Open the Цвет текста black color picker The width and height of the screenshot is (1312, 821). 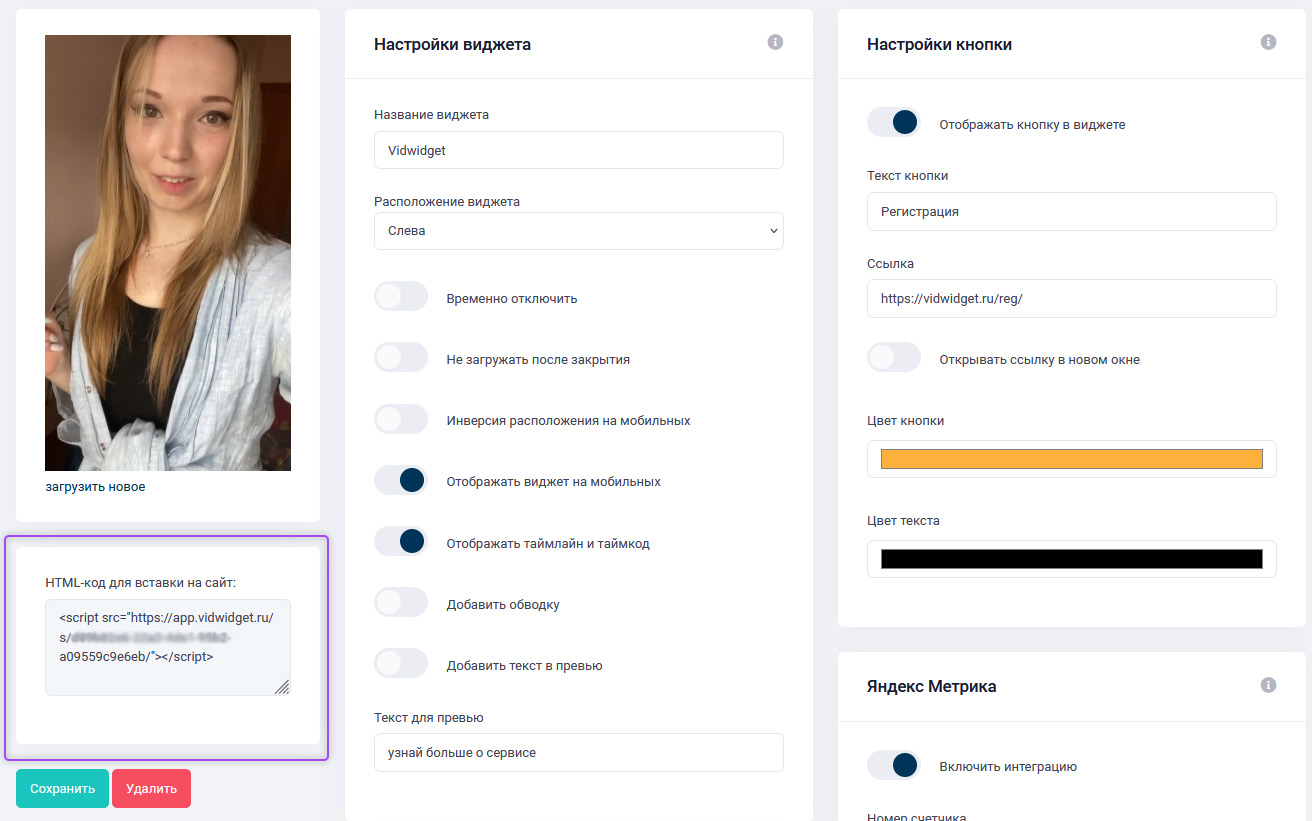(x=1072, y=559)
